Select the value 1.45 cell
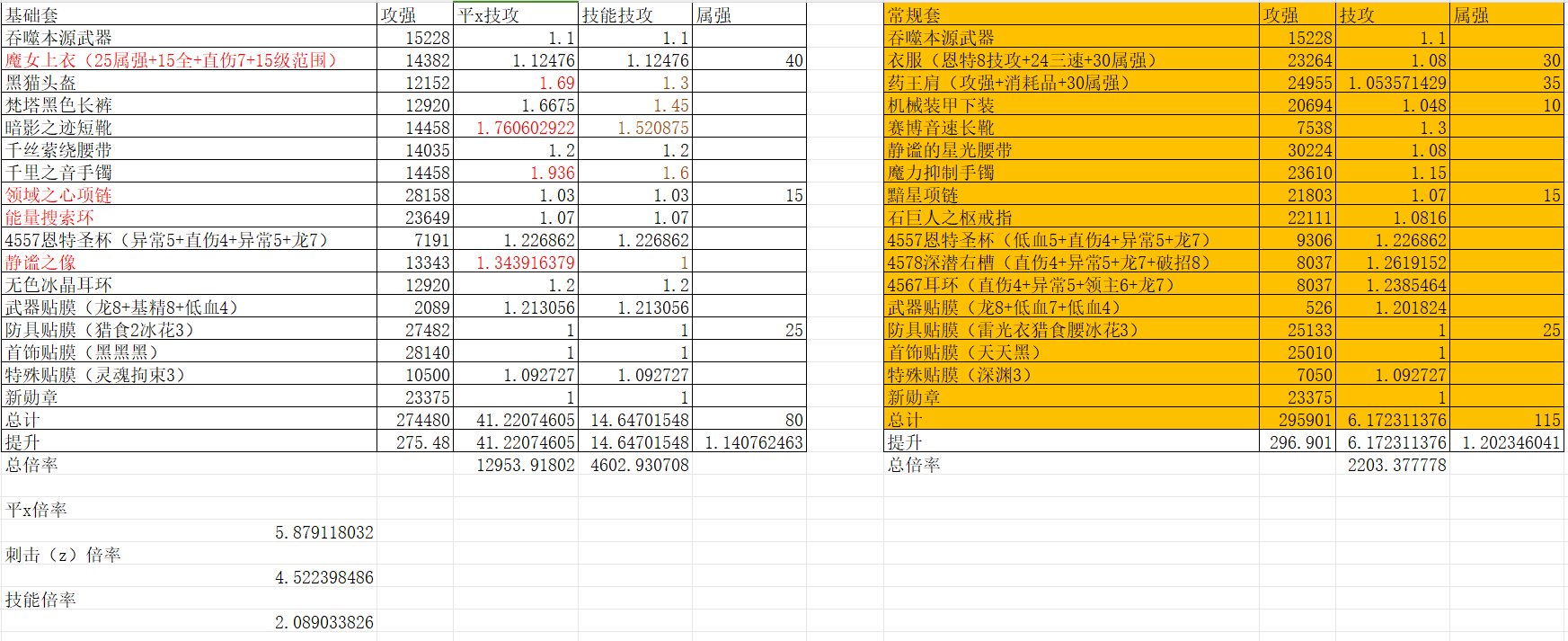This screenshot has height=641, width=1568. click(634, 105)
